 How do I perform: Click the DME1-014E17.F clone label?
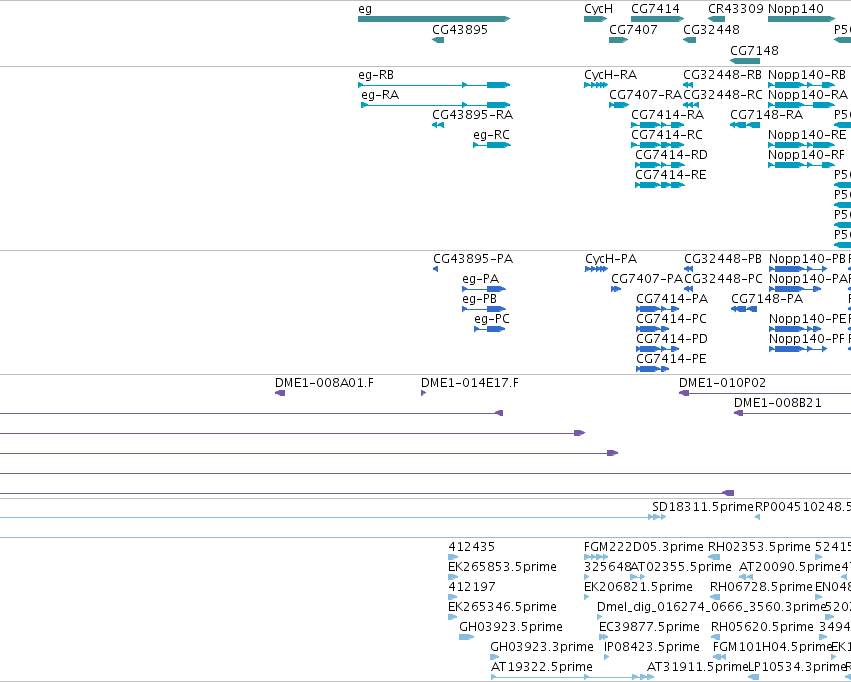click(x=469, y=383)
